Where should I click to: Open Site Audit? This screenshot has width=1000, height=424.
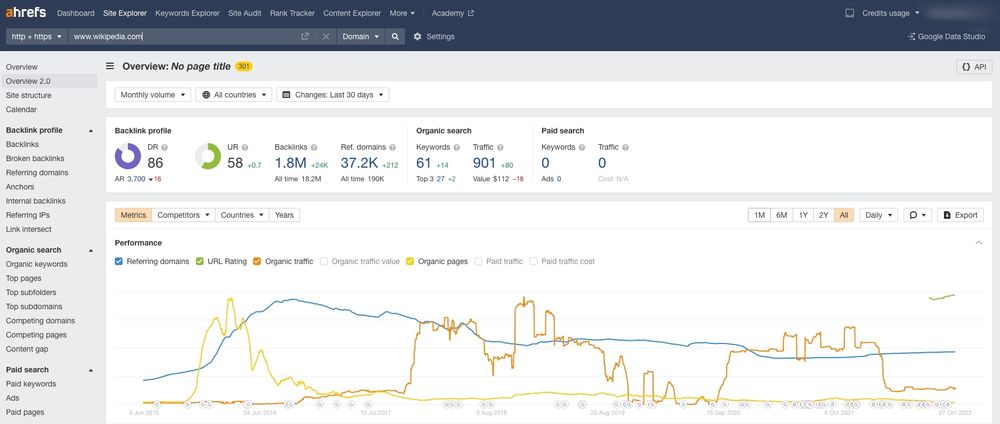244,13
